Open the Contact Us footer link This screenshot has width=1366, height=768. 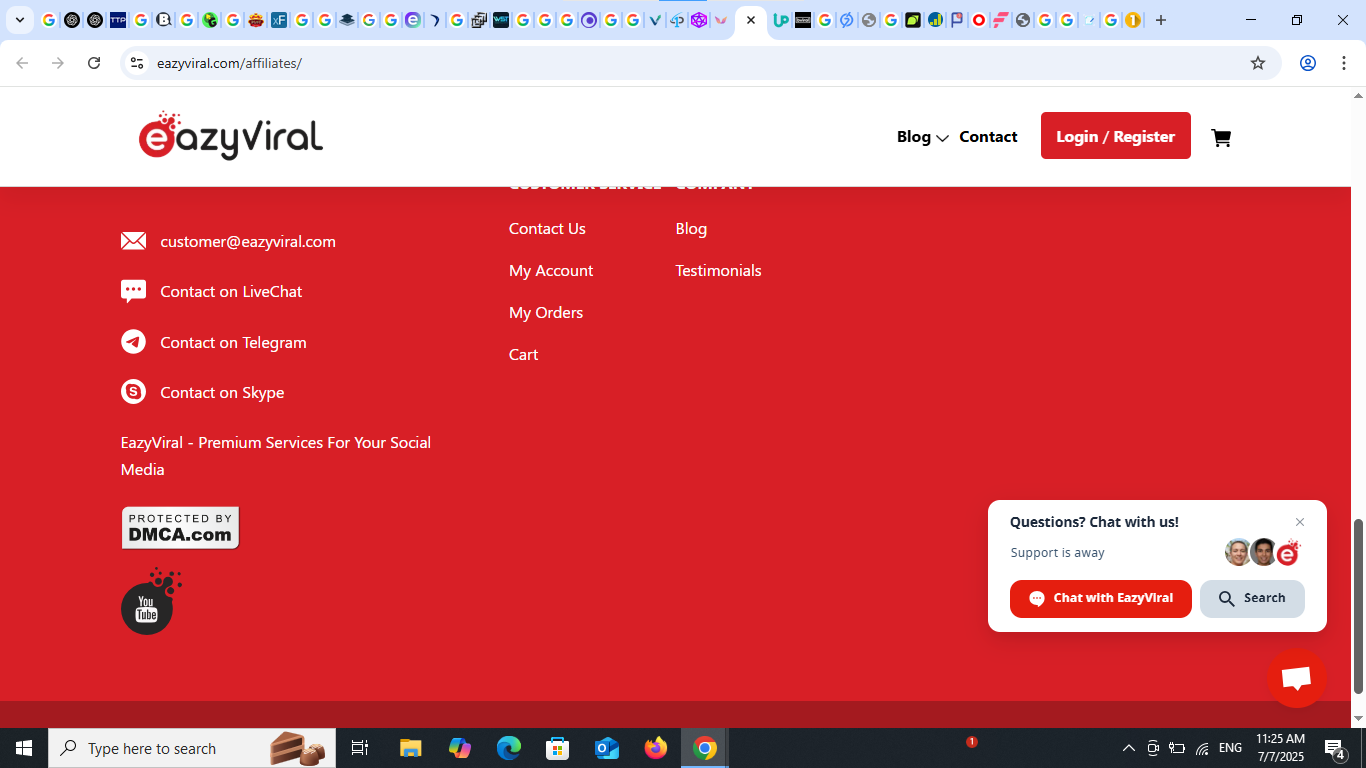pyautogui.click(x=547, y=228)
